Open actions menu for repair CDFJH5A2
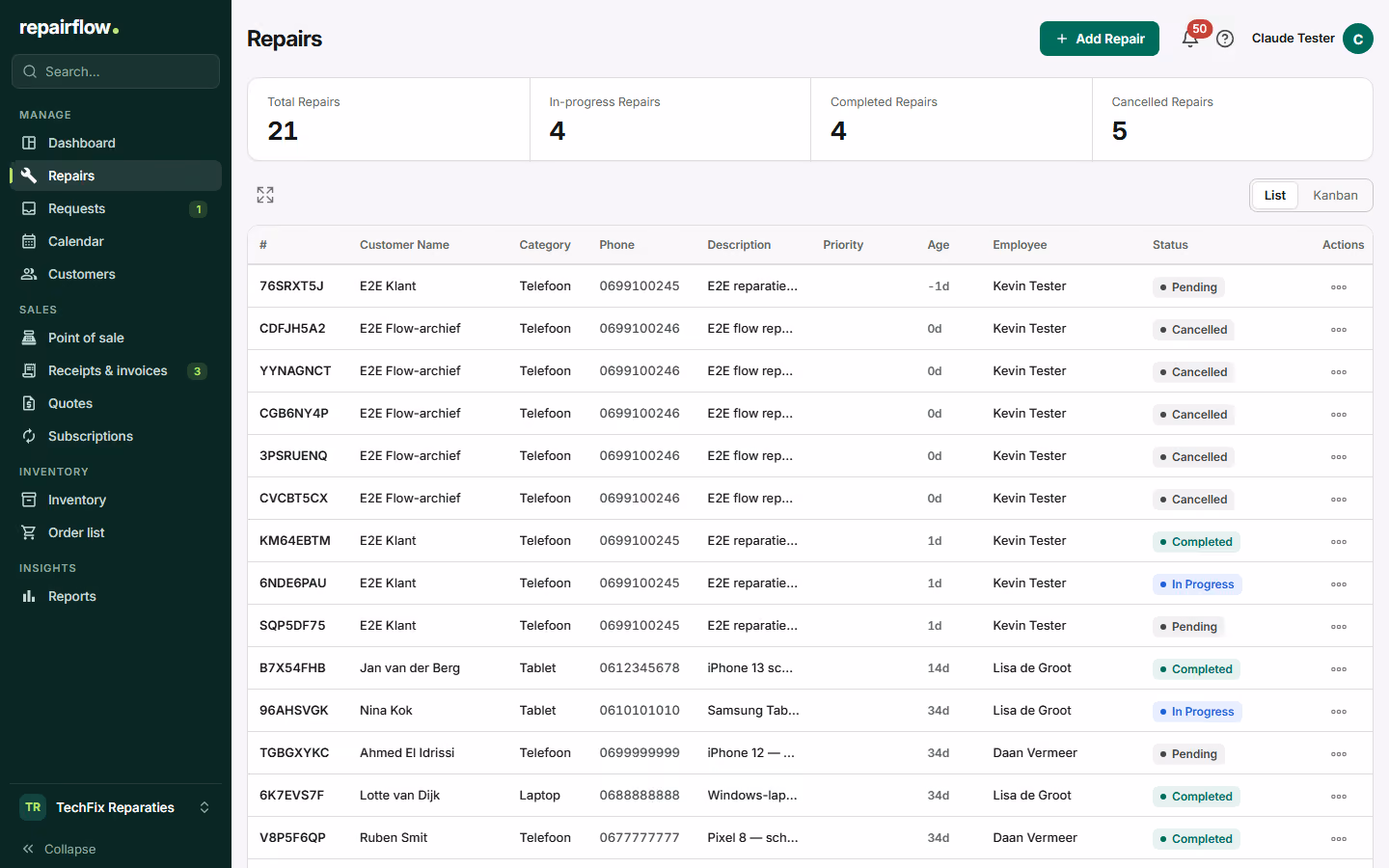 pos(1339,330)
